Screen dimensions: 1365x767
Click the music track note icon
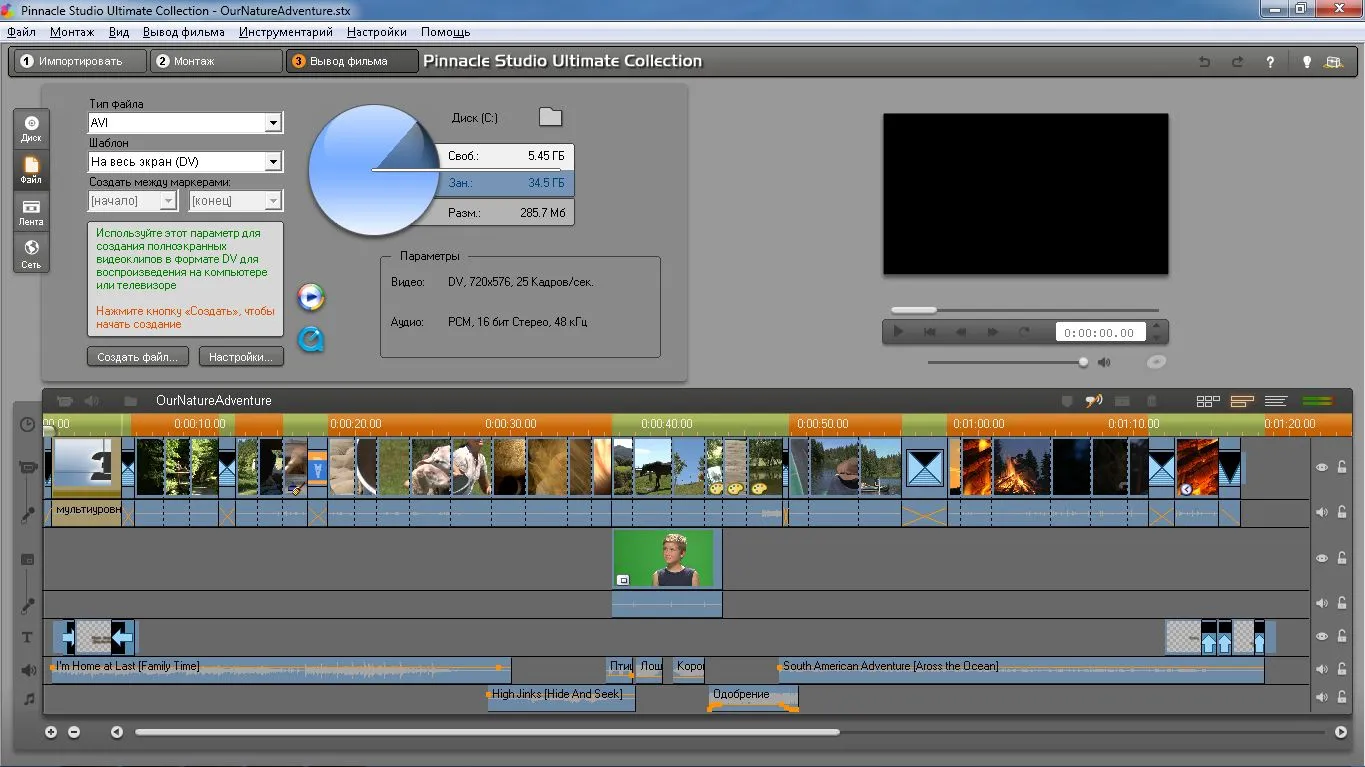[29, 698]
